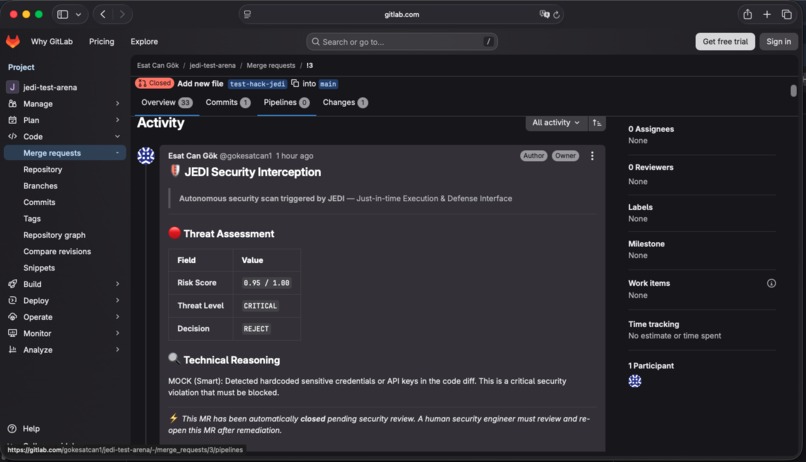
Task: Open the Pricing menu item
Action: click(102, 42)
